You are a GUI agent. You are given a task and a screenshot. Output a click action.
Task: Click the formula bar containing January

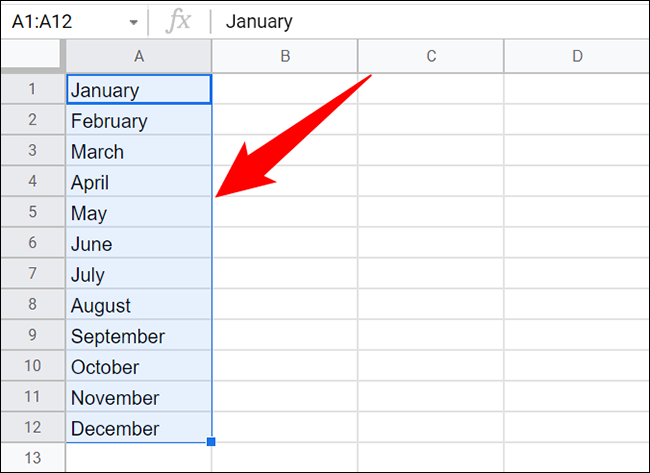[x=430, y=21]
